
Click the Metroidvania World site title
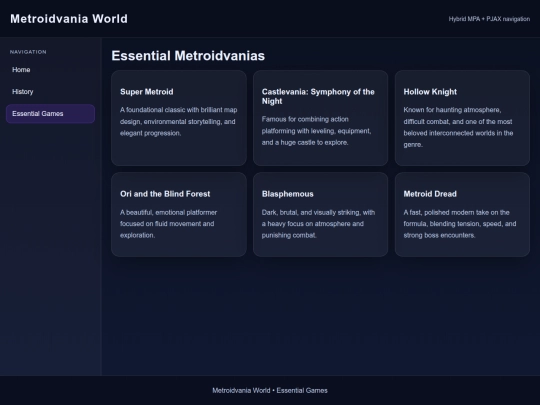tap(69, 19)
